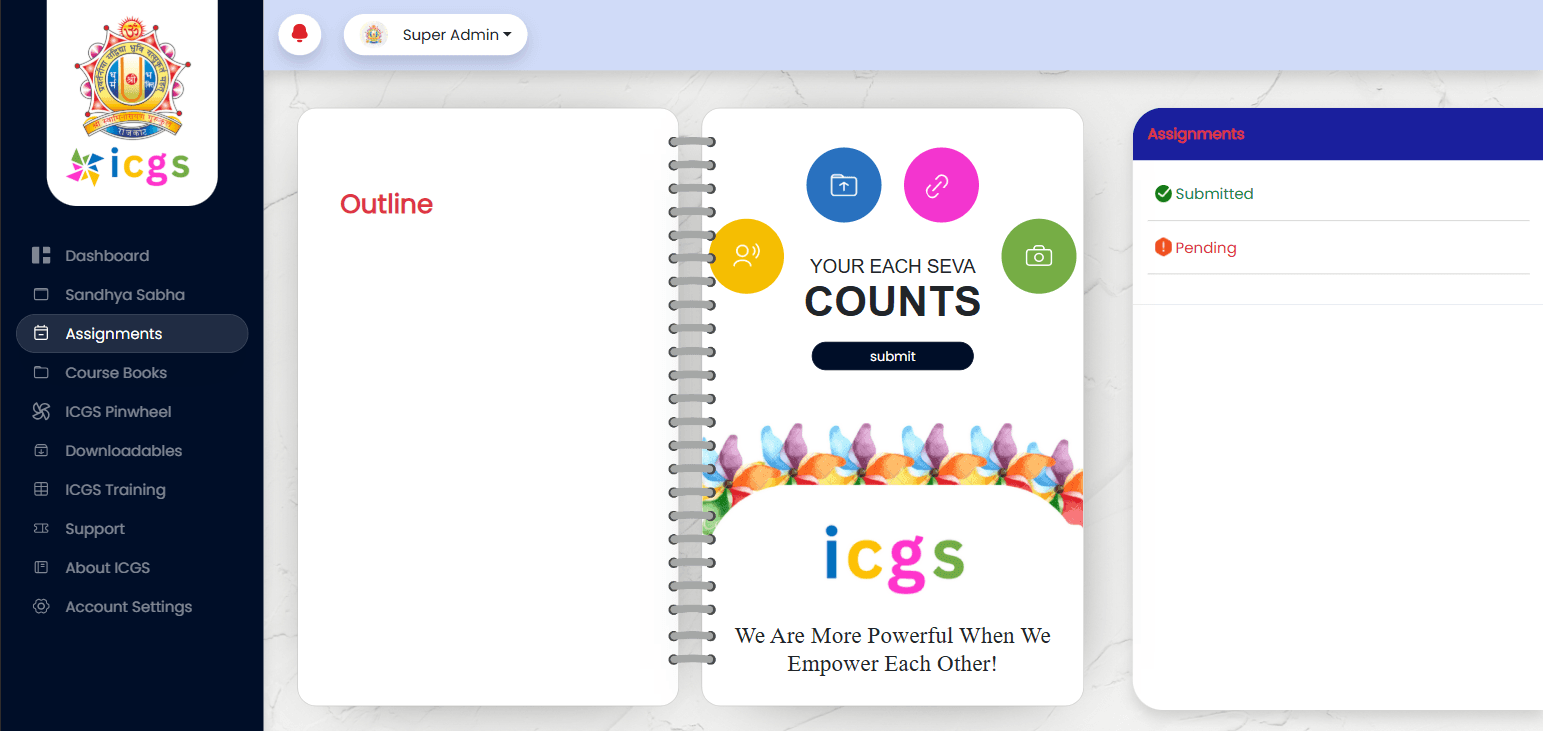Expand the Submitted assignments section
Screen dimensions: 1543x731
pyautogui.click(x=1213, y=194)
